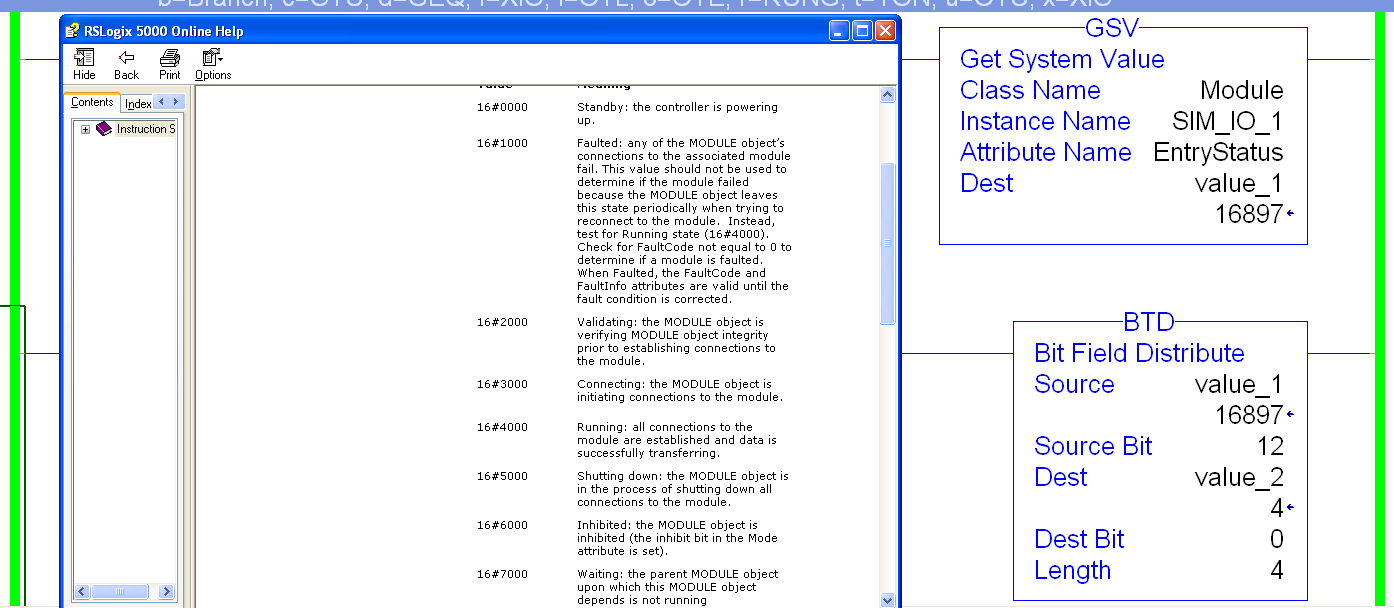Switch to the Index tab

click(137, 102)
